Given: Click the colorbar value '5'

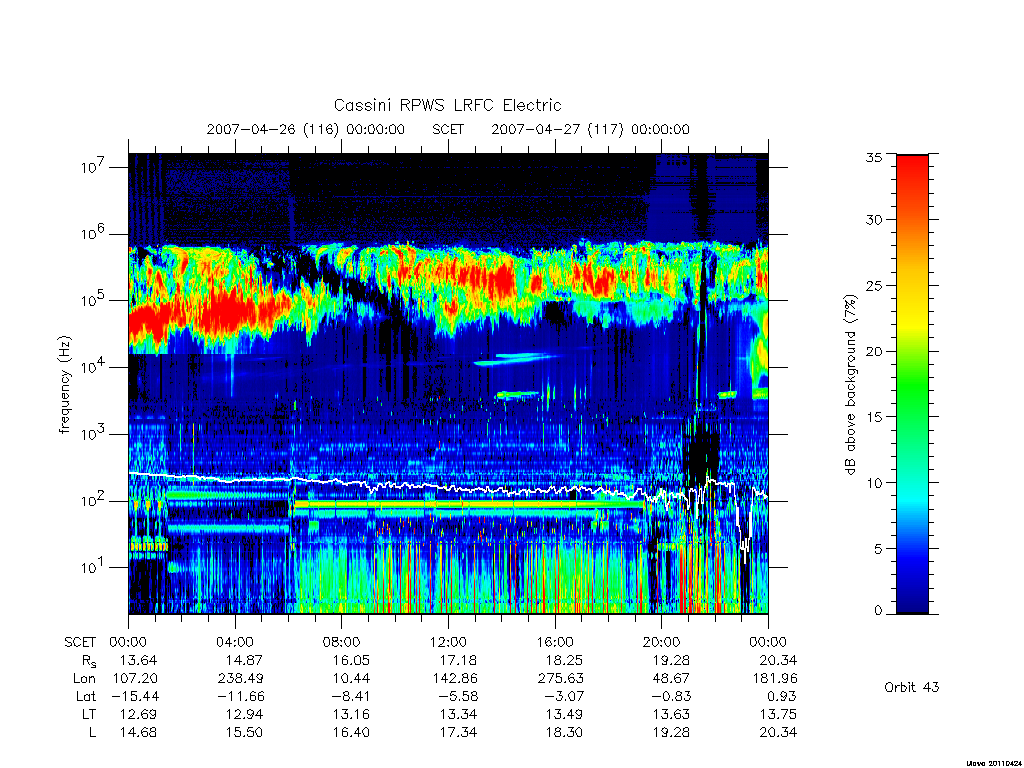Looking at the screenshot, I should coord(878,549).
